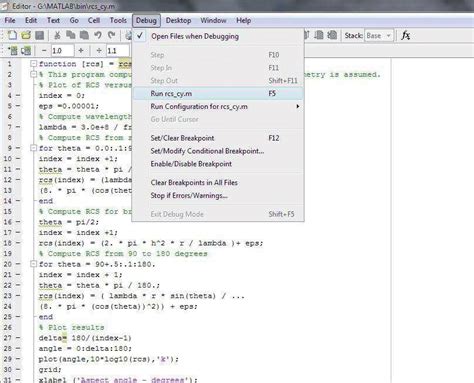Collapse the for loop fold on line 20
Viewport: 474px width, 383px height.
pos(33,264)
